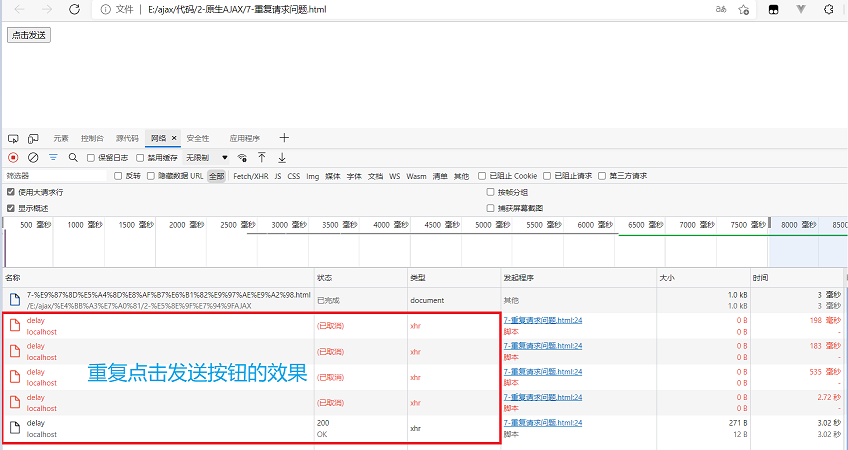Filter requests by Wasm
The image size is (848, 450).
click(x=416, y=176)
